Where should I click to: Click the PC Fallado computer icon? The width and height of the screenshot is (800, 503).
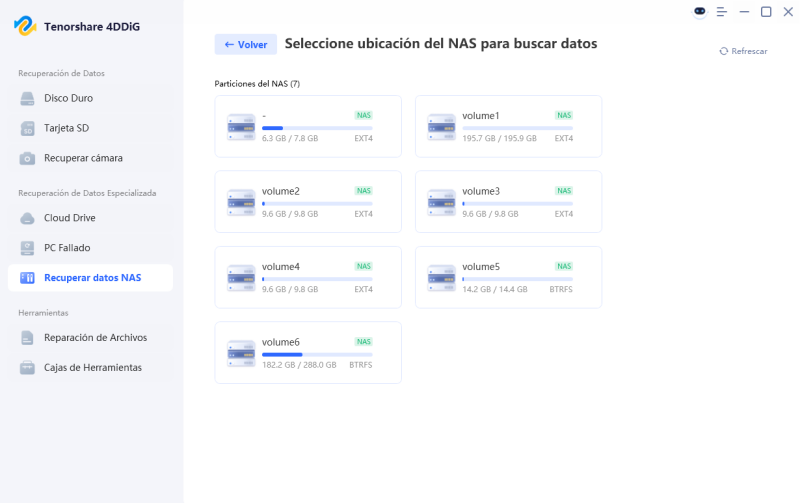coord(28,248)
